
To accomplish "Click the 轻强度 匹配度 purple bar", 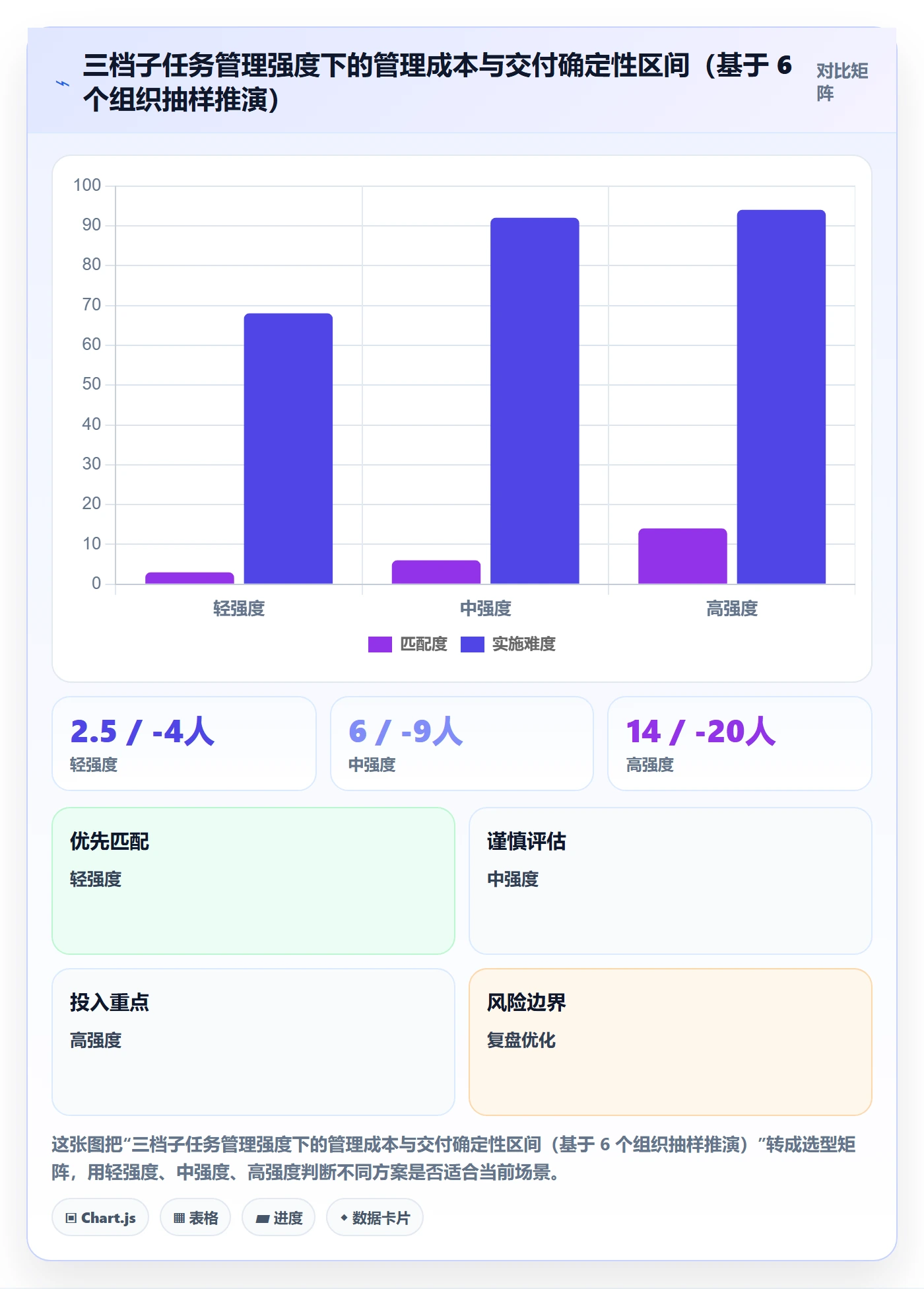I will (x=189, y=578).
